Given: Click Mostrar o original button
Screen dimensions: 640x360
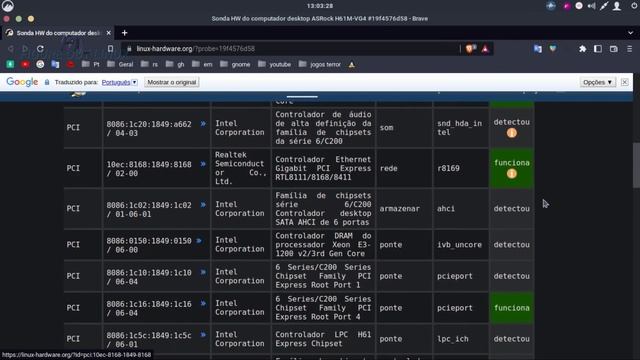Looking at the screenshot, I should pyautogui.click(x=172, y=82).
